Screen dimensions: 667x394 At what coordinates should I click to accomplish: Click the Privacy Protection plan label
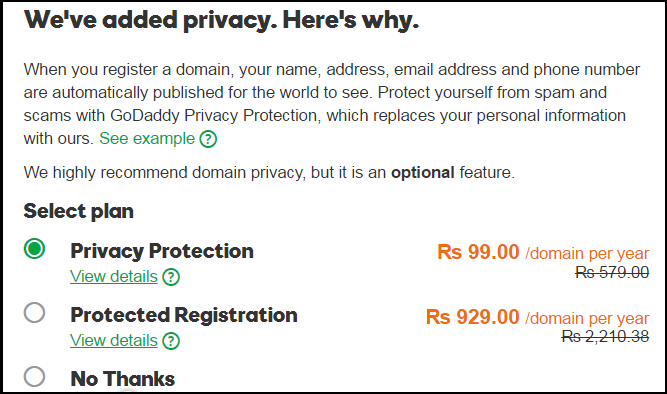point(162,251)
